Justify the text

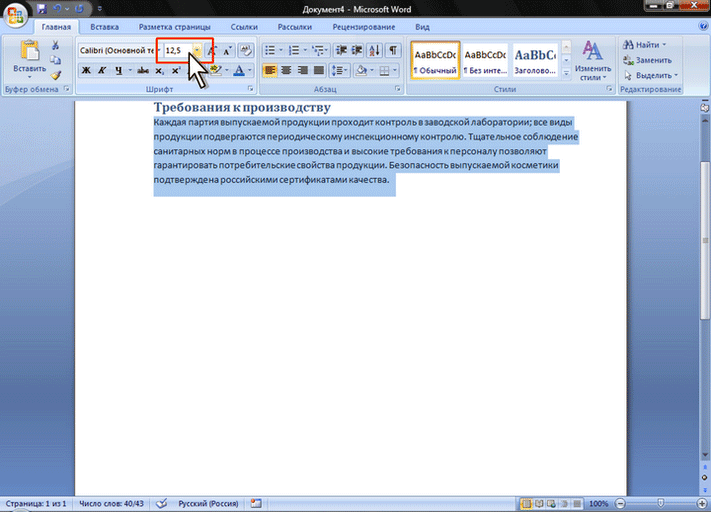[x=319, y=70]
